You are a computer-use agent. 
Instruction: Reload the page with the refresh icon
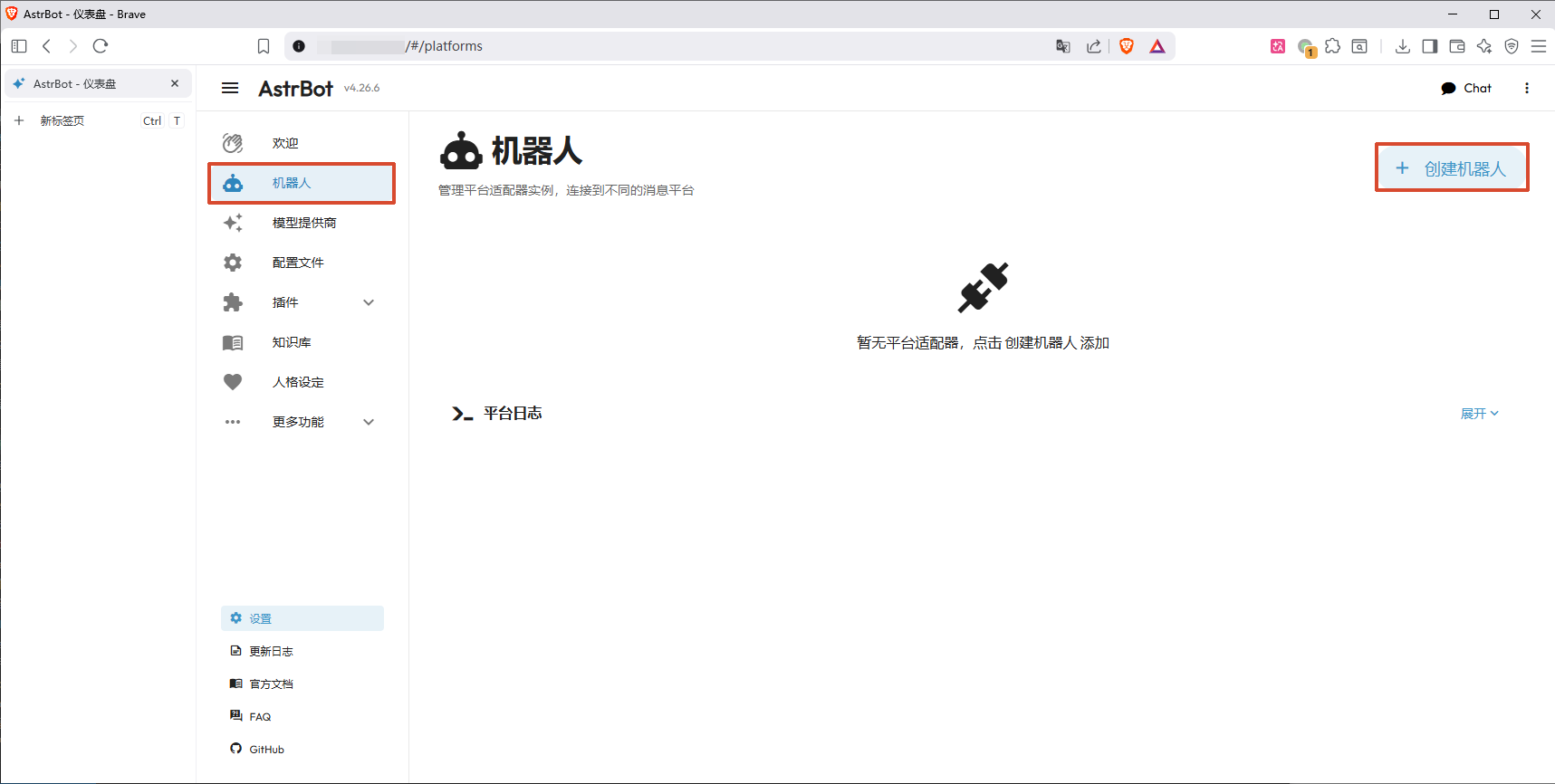[x=101, y=46]
